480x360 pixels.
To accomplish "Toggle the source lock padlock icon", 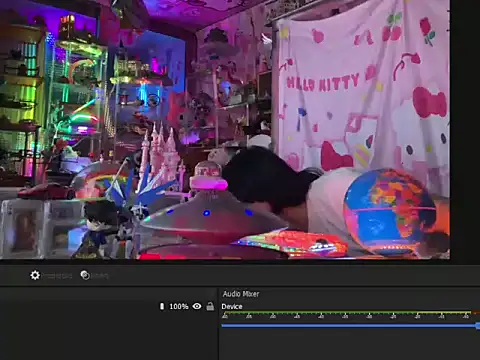I will (210, 306).
